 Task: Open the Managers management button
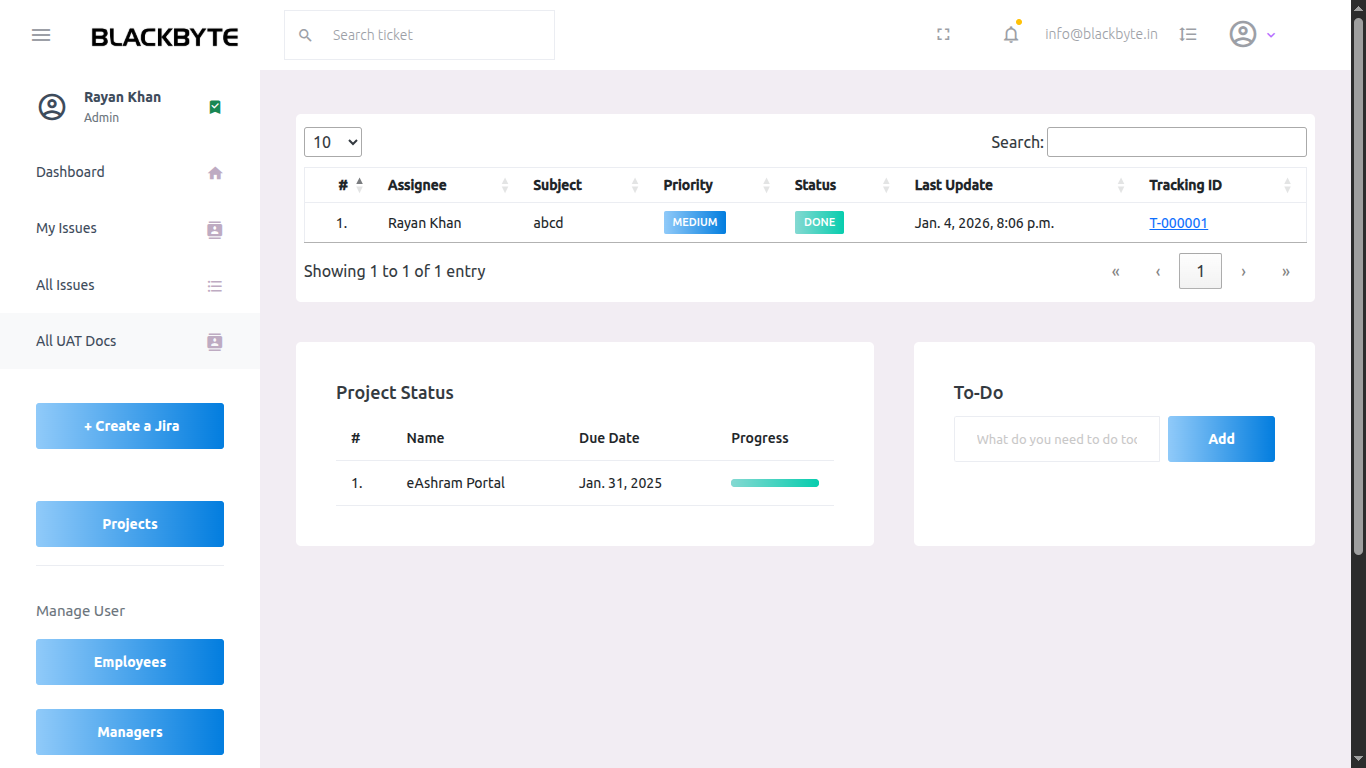[130, 732]
